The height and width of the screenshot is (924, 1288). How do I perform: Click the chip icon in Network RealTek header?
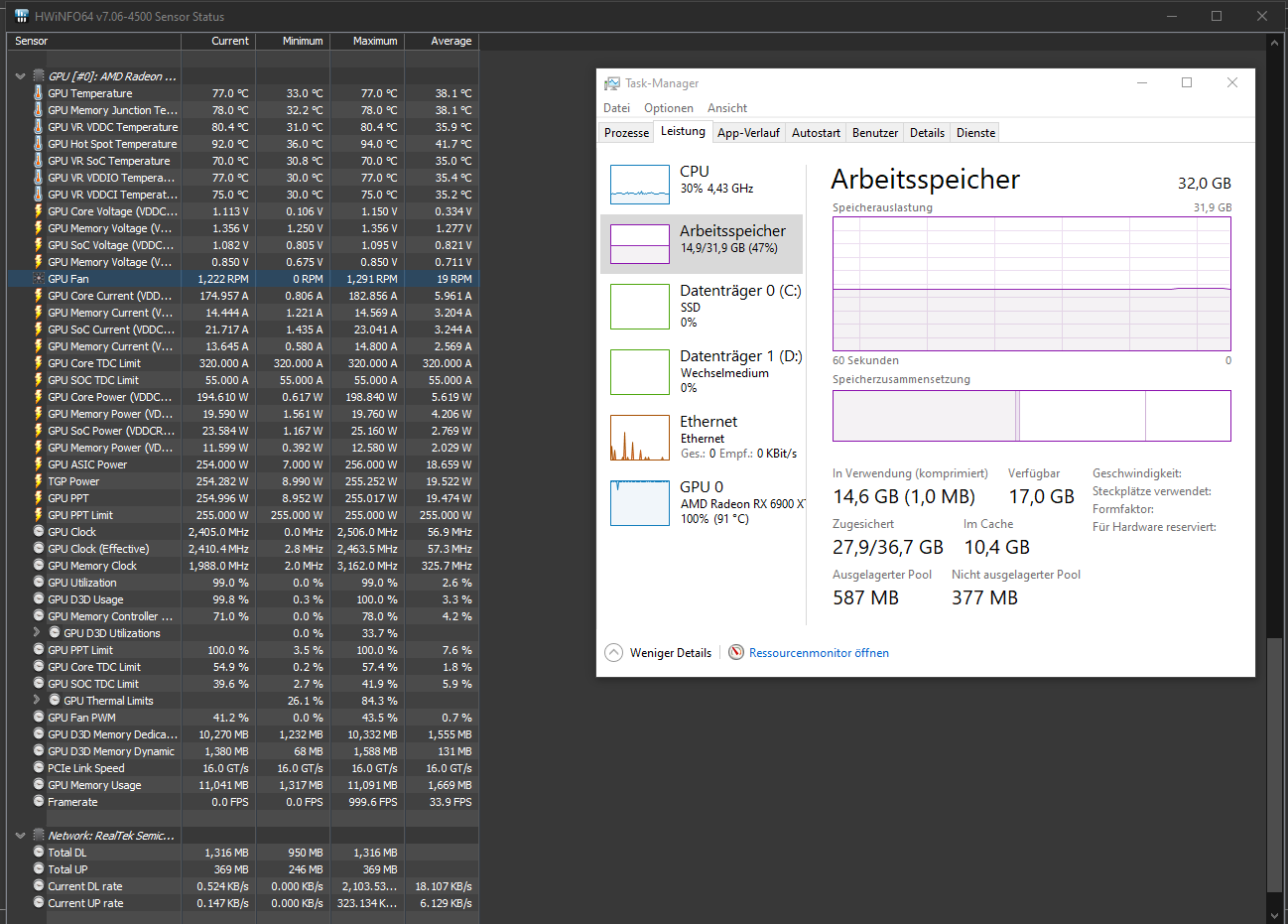pyautogui.click(x=39, y=836)
